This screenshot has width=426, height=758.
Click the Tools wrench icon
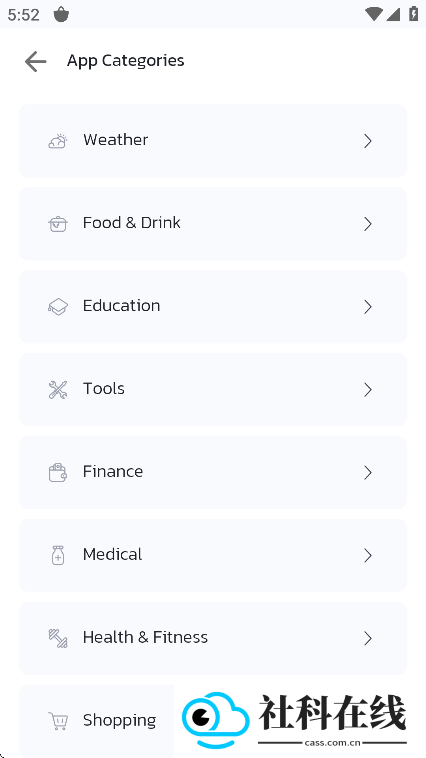click(58, 390)
